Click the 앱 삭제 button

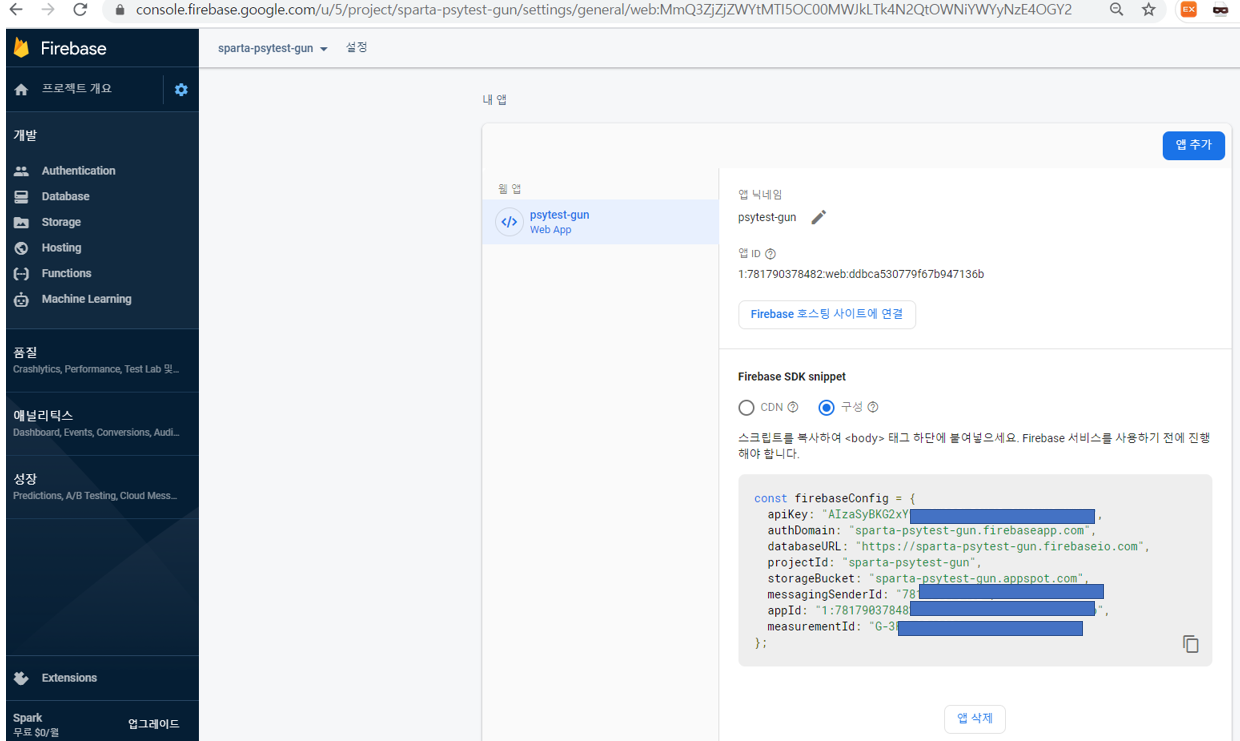pyautogui.click(x=975, y=718)
